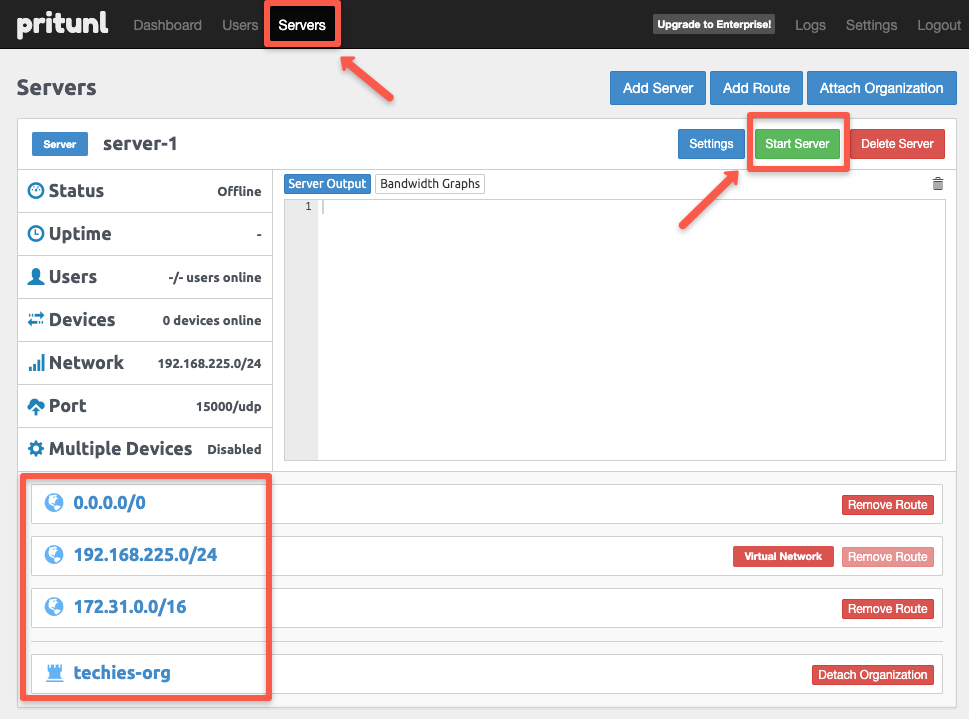Click the Port cloud upload icon
969x719 pixels.
click(x=36, y=406)
